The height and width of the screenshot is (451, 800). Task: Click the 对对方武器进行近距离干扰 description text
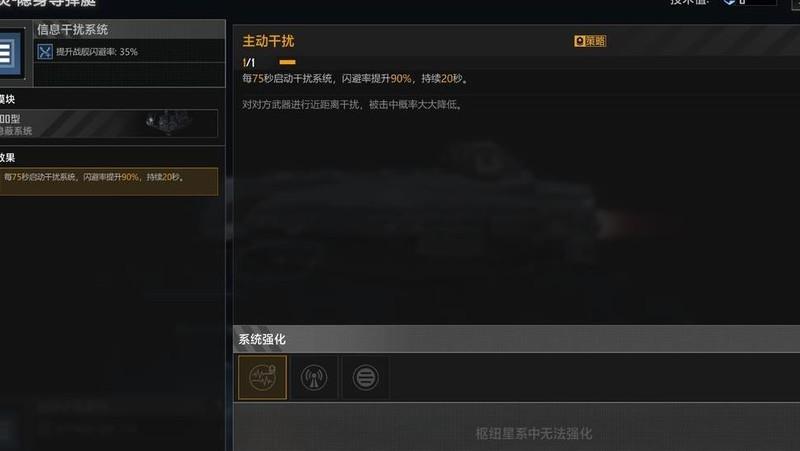tap(353, 105)
